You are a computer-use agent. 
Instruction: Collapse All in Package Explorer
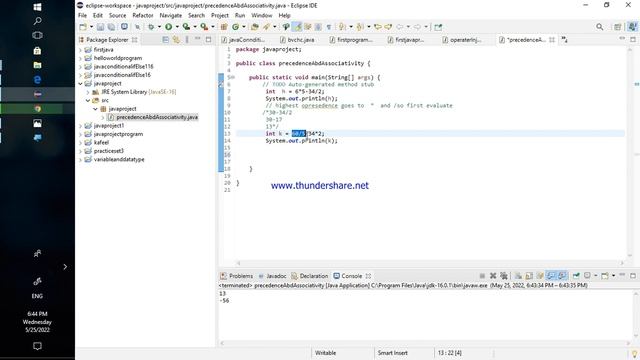(165, 40)
